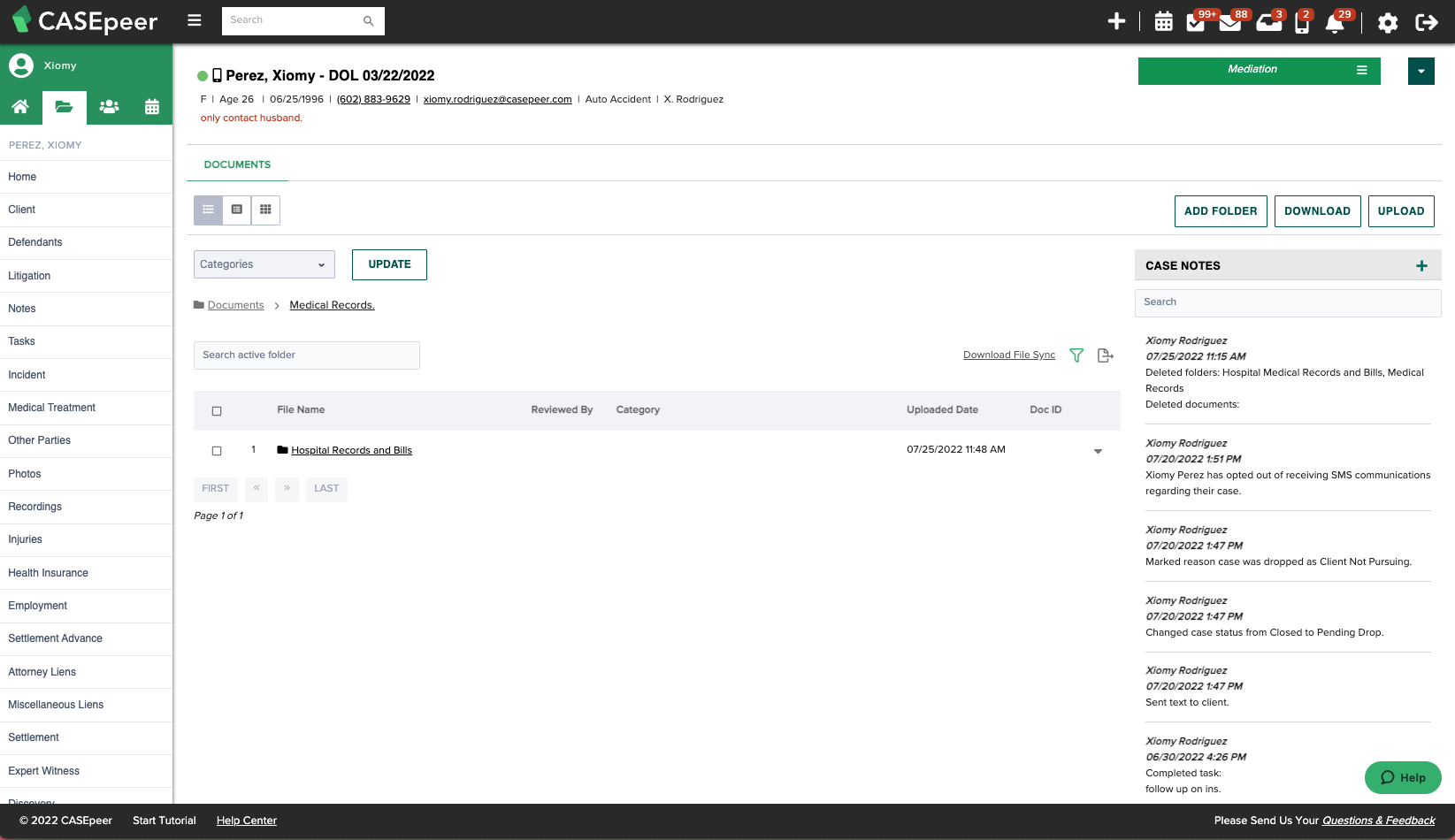Click the export document icon beside the filter
This screenshot has height=840, width=1455.
click(x=1105, y=355)
